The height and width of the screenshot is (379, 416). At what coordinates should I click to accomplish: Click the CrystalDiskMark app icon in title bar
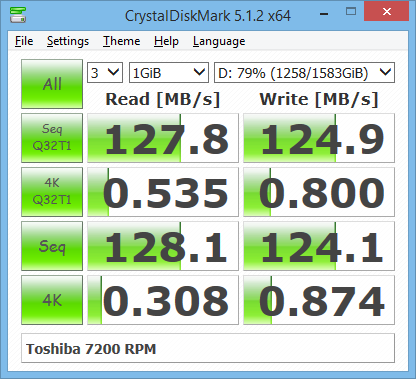[18, 15]
